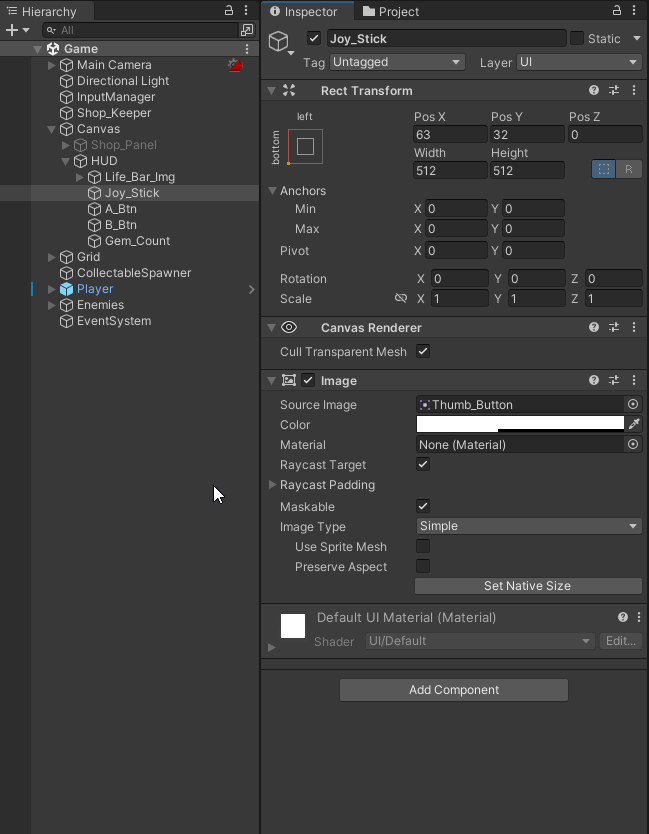Open Default UI Material options menu
This screenshot has height=834, width=649.
pos(639,617)
